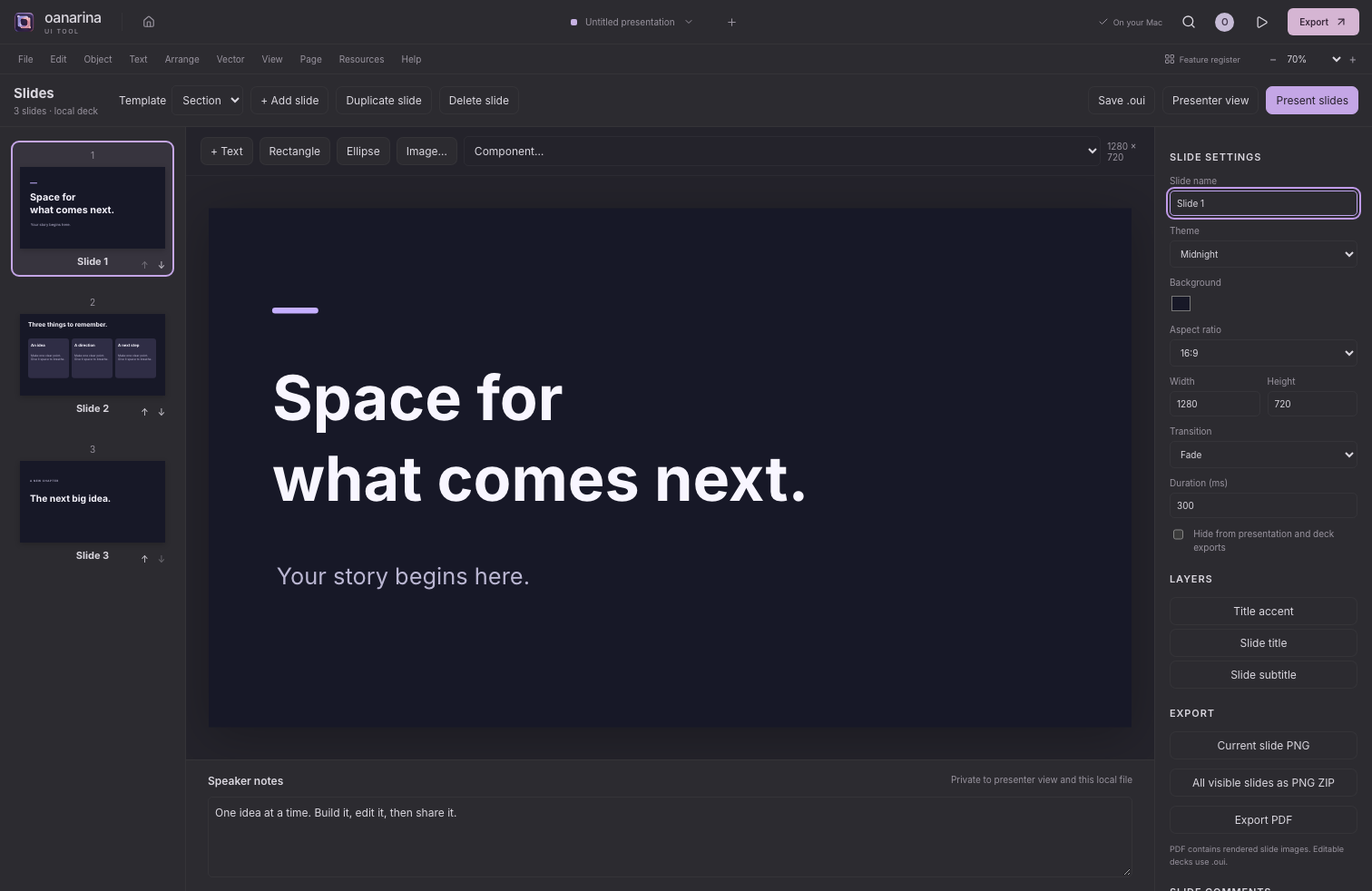Click the oanarina app logo icon

click(24, 22)
